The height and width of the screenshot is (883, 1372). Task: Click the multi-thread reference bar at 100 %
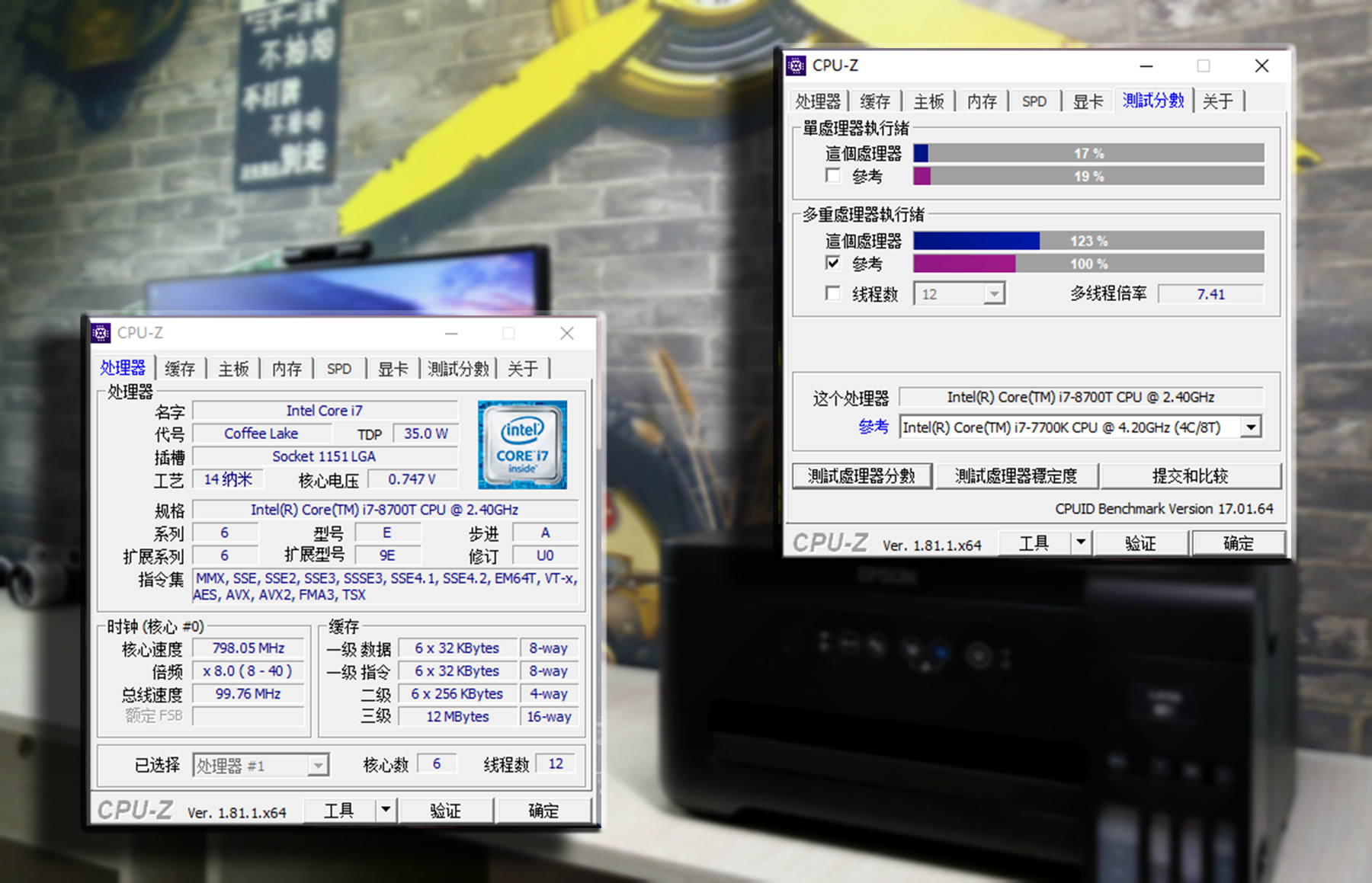[1088, 264]
